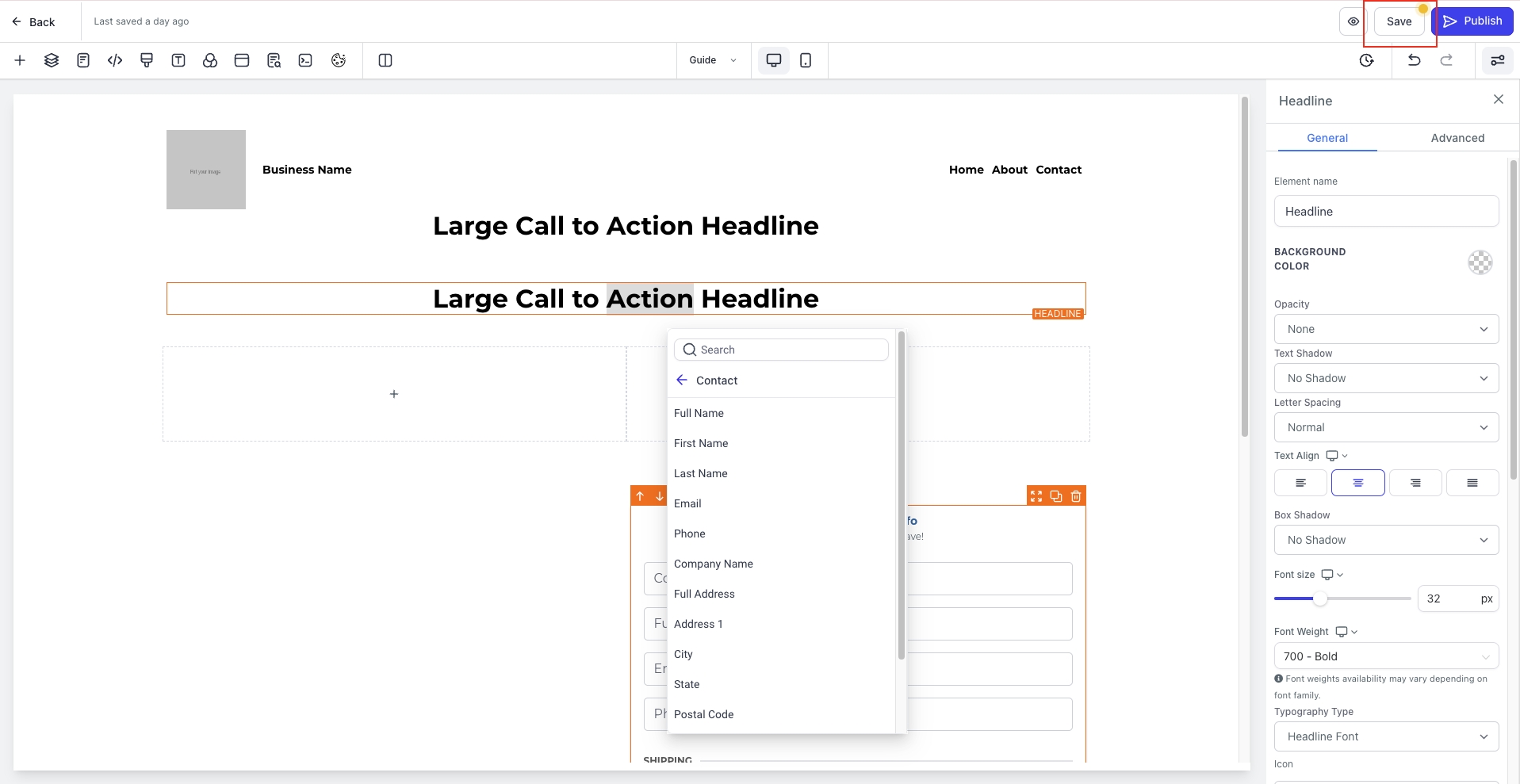1520x784 pixels.
Task: Open the background color swatch
Action: [1480, 262]
